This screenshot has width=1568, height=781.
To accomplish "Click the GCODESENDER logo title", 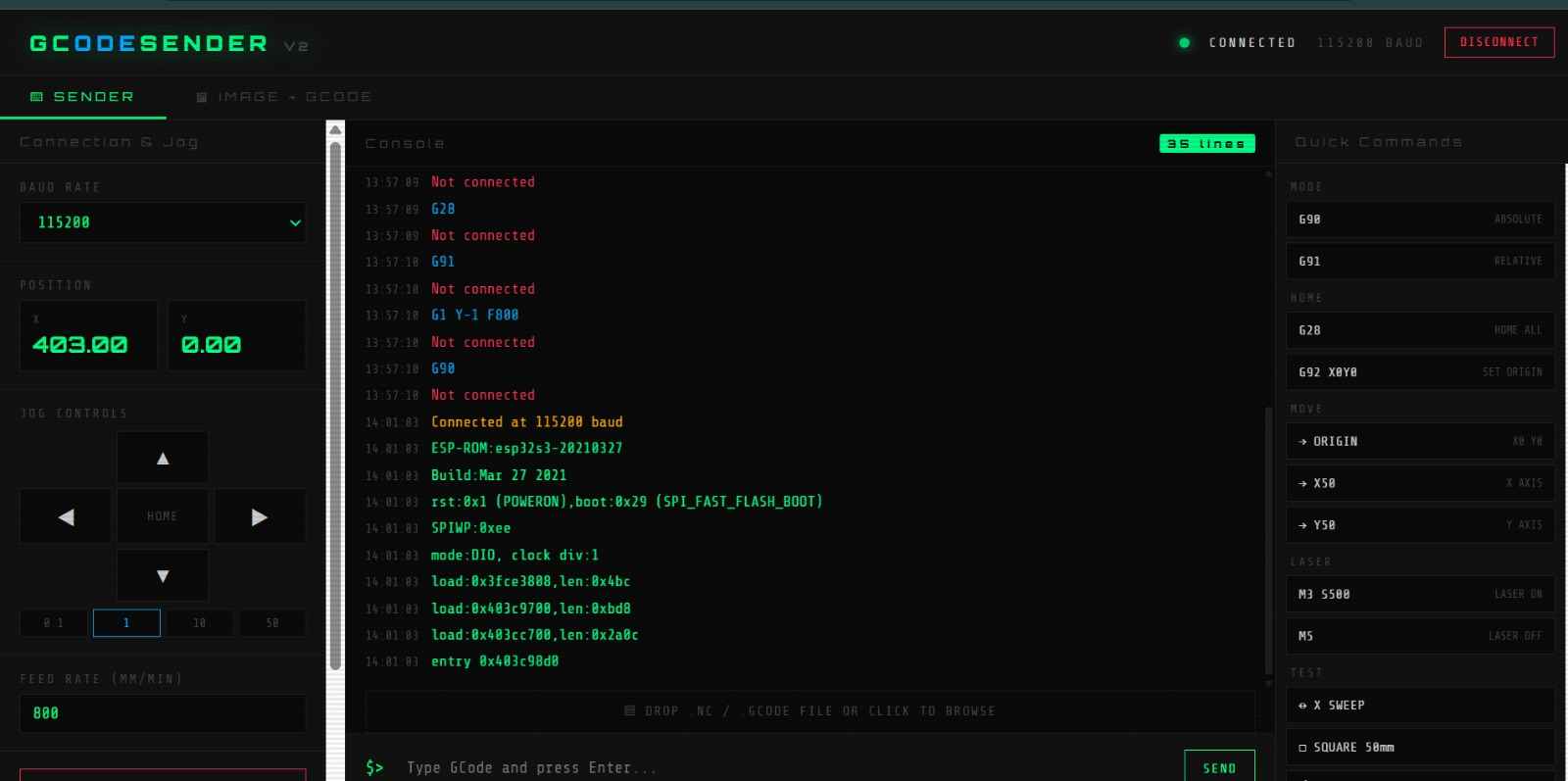I will [148, 43].
